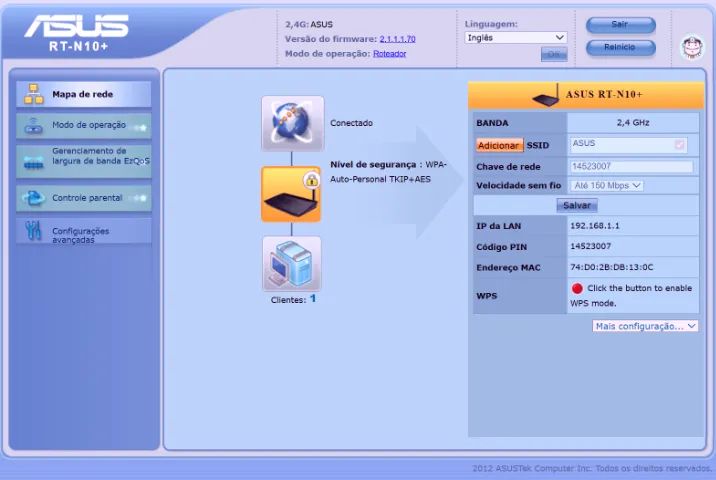Image resolution: width=716 pixels, height=480 pixels.
Task: Click the Internet globe status icon
Action: click(x=293, y=123)
